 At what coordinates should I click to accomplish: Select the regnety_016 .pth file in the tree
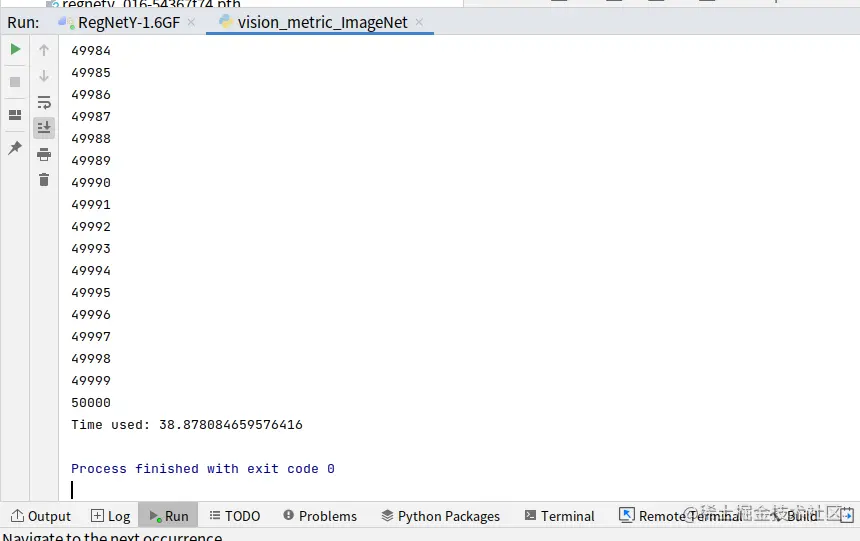145,3
